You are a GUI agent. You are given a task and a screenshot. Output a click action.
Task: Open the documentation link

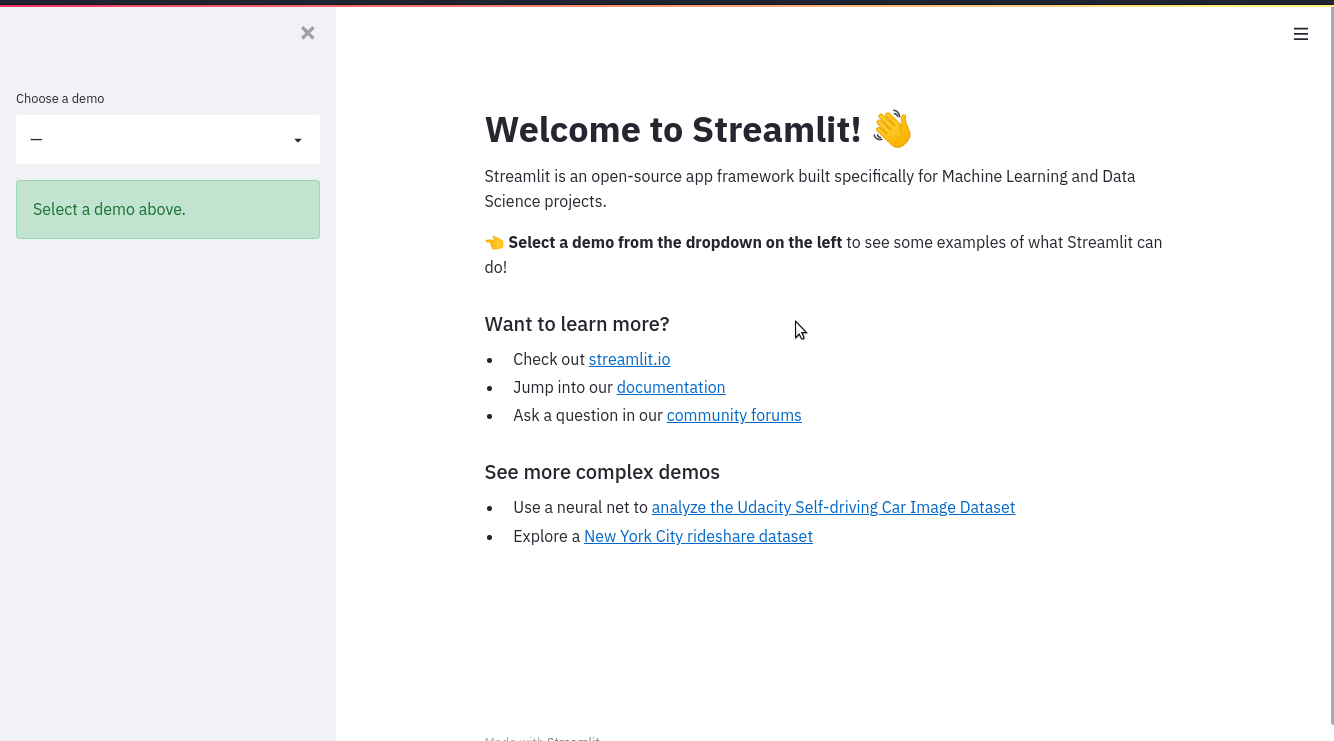click(x=670, y=387)
